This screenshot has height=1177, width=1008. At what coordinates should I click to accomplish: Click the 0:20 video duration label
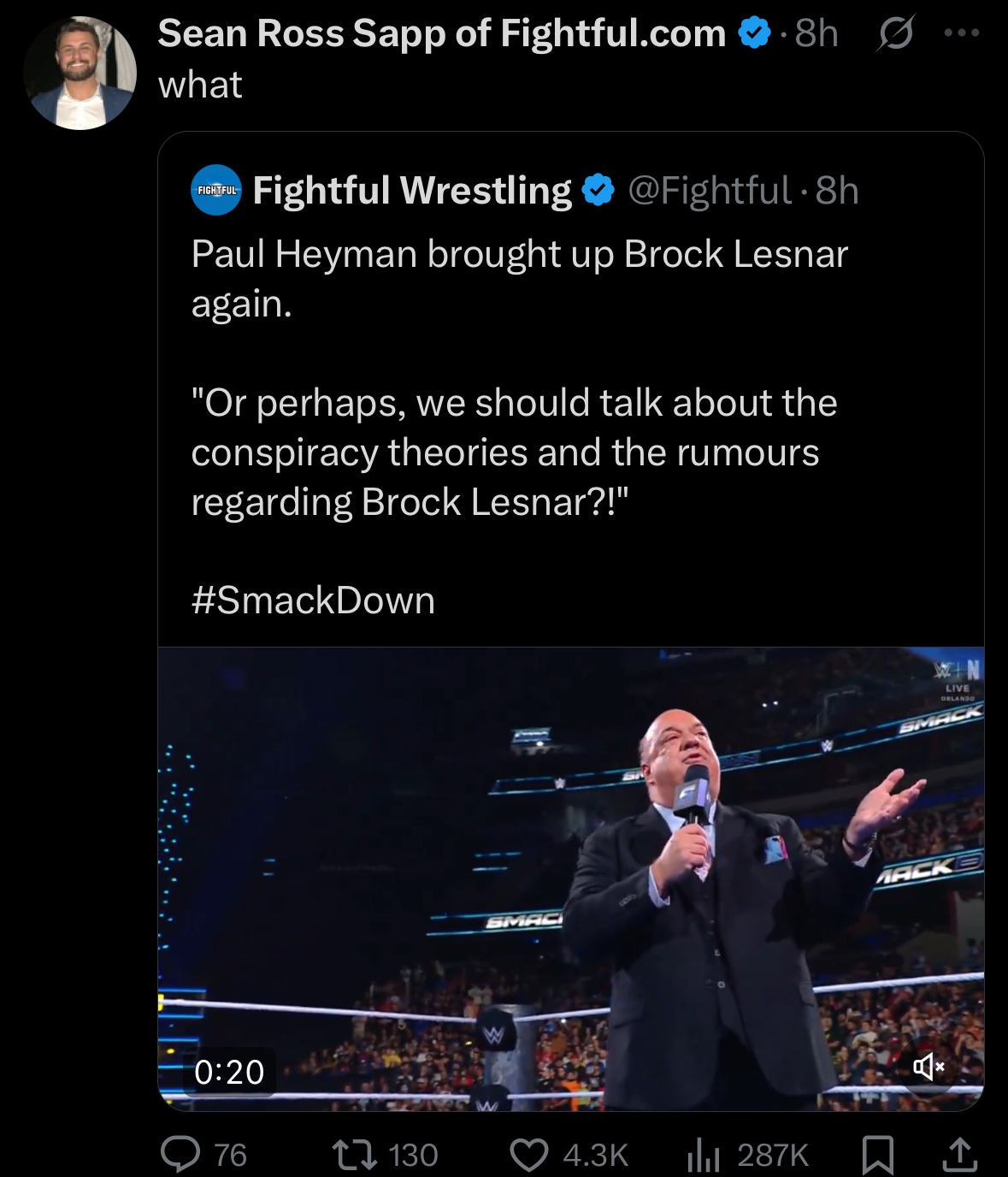click(x=229, y=1072)
